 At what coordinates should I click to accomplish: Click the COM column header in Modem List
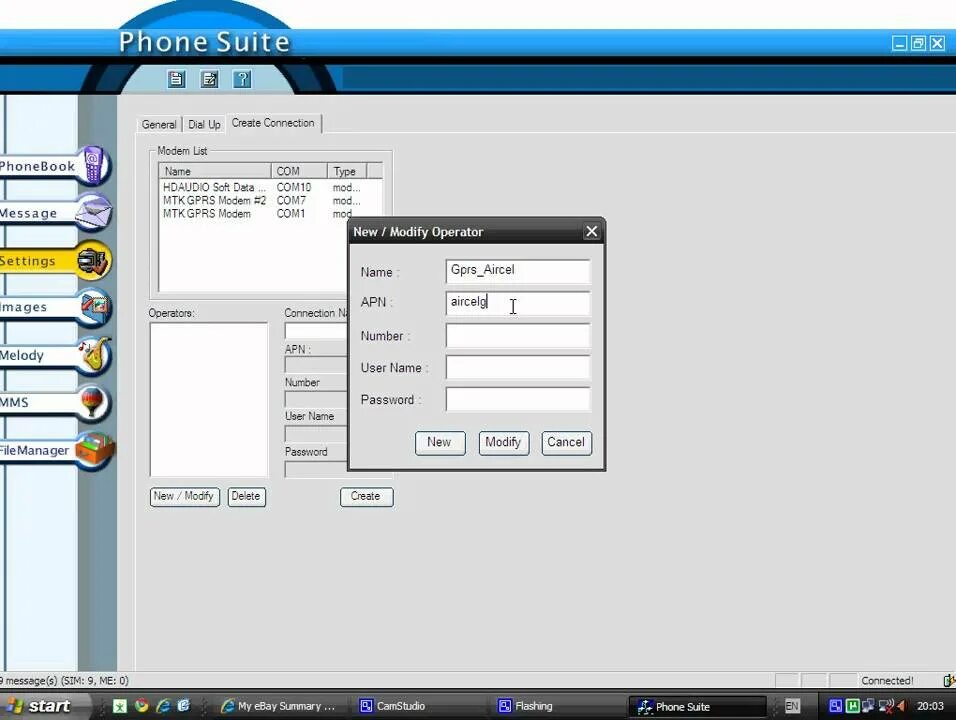pos(299,171)
